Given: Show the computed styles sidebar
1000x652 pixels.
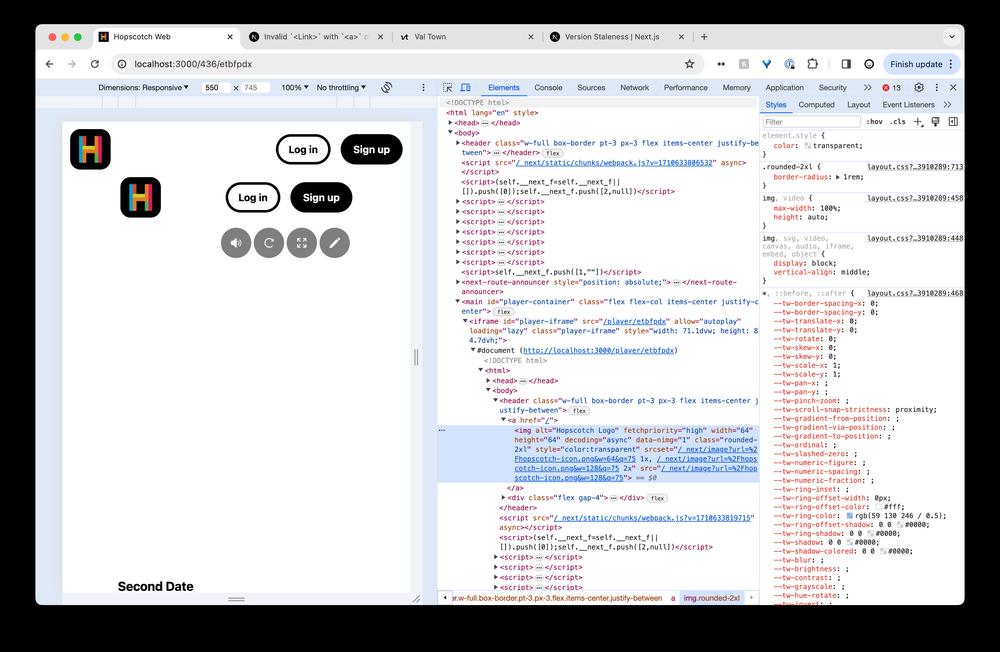Looking at the screenshot, I should point(953,121).
